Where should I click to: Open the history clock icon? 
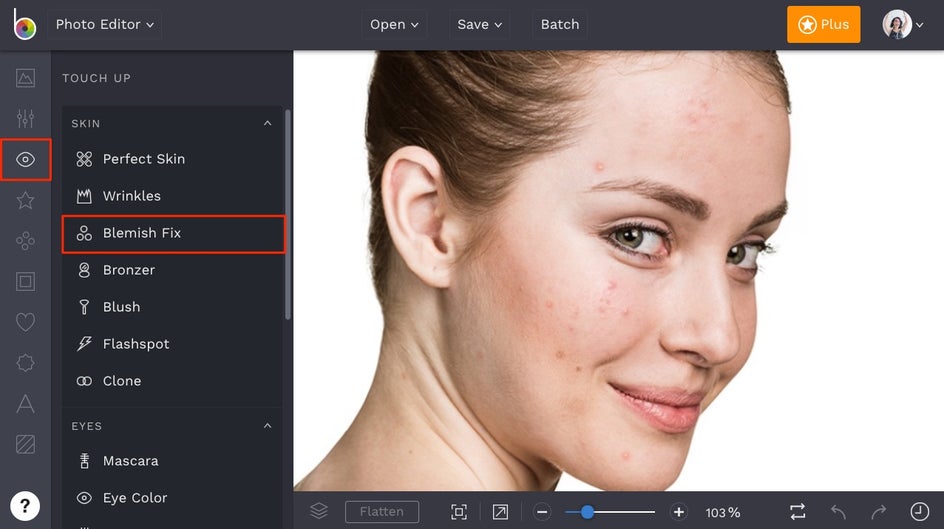point(919,512)
